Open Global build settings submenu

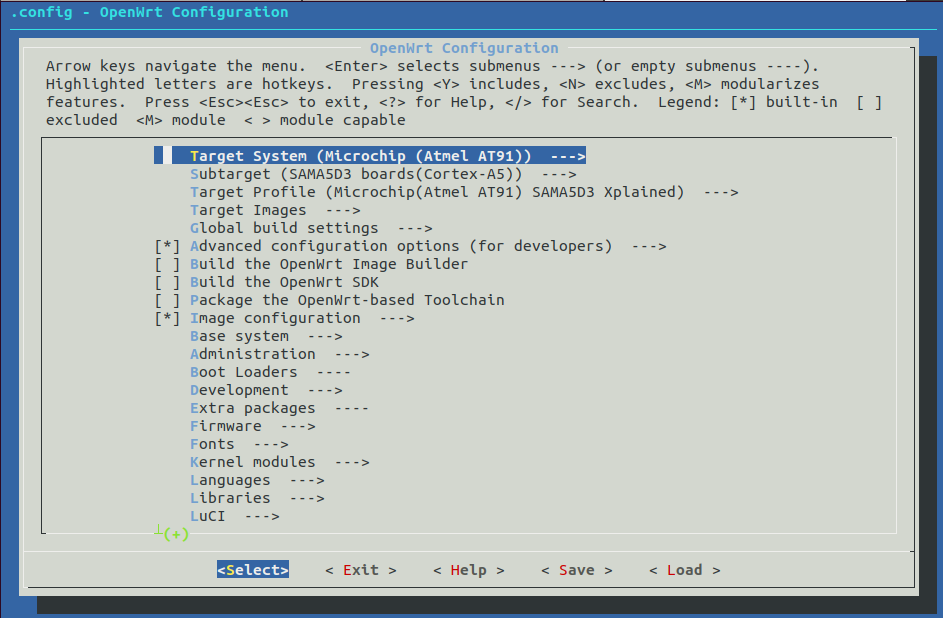click(311, 228)
